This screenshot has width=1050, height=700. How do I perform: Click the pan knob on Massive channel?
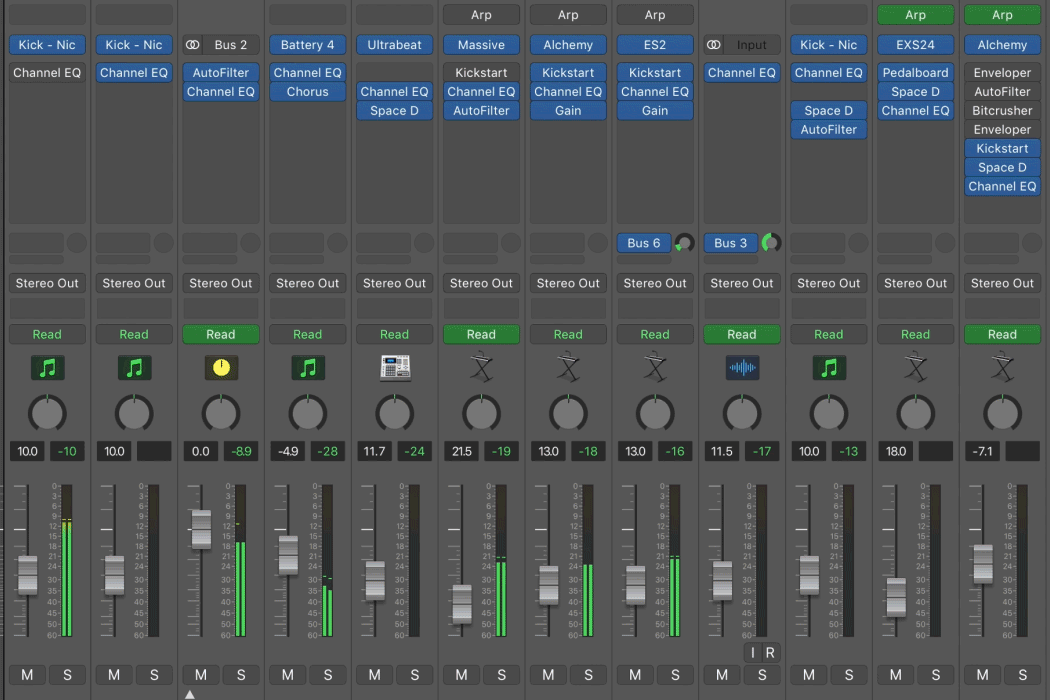click(x=481, y=414)
